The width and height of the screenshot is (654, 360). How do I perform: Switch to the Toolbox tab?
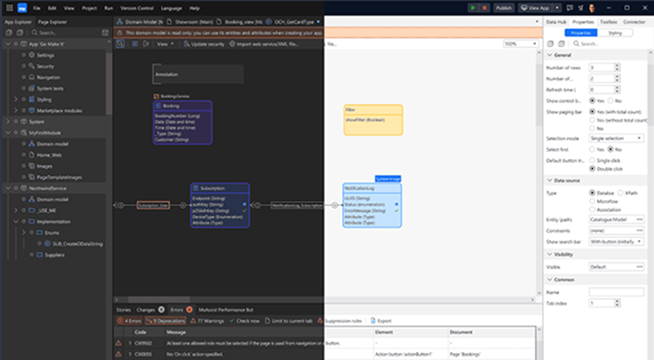click(608, 22)
